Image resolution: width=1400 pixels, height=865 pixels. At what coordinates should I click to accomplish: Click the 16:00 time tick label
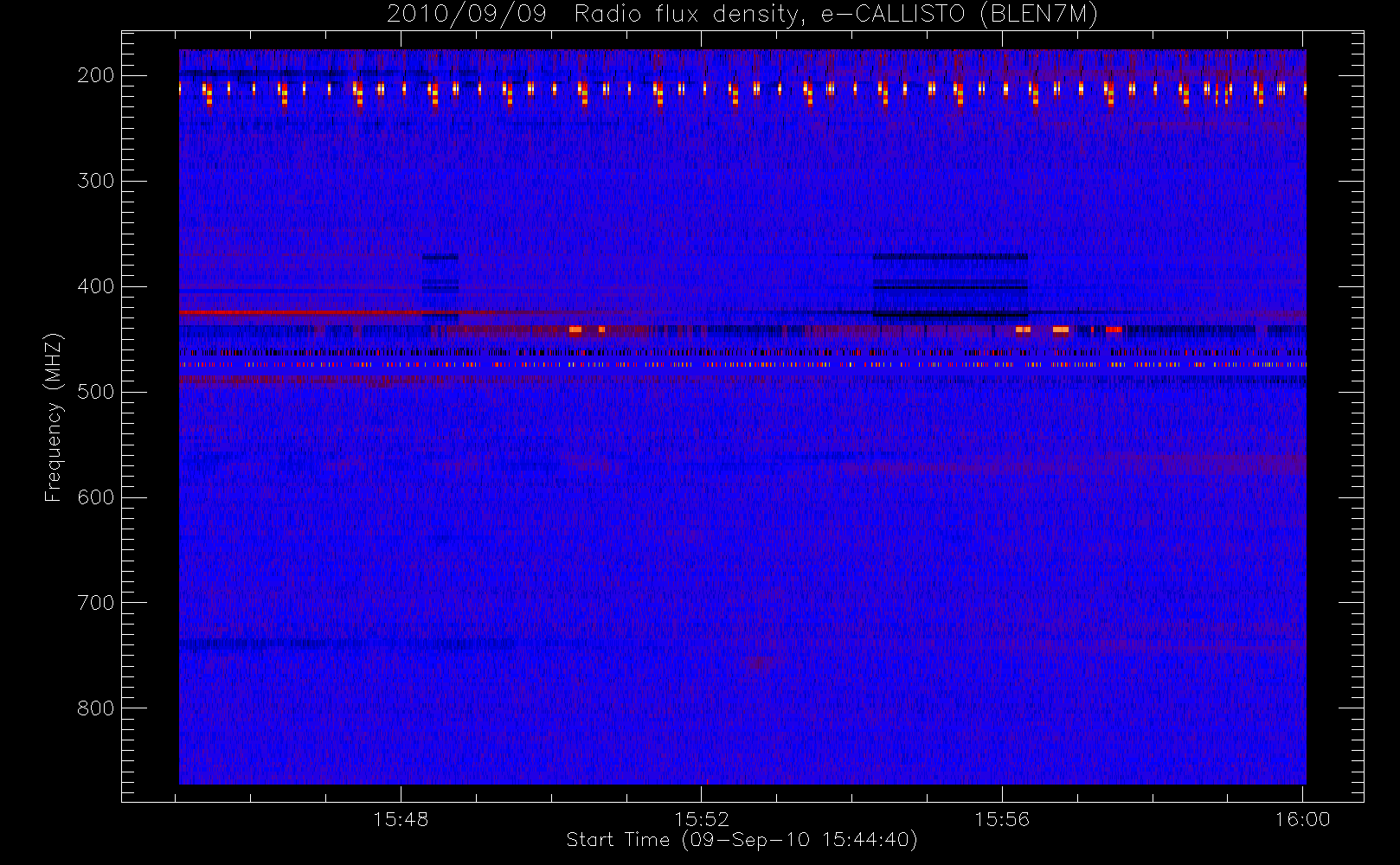click(1302, 819)
